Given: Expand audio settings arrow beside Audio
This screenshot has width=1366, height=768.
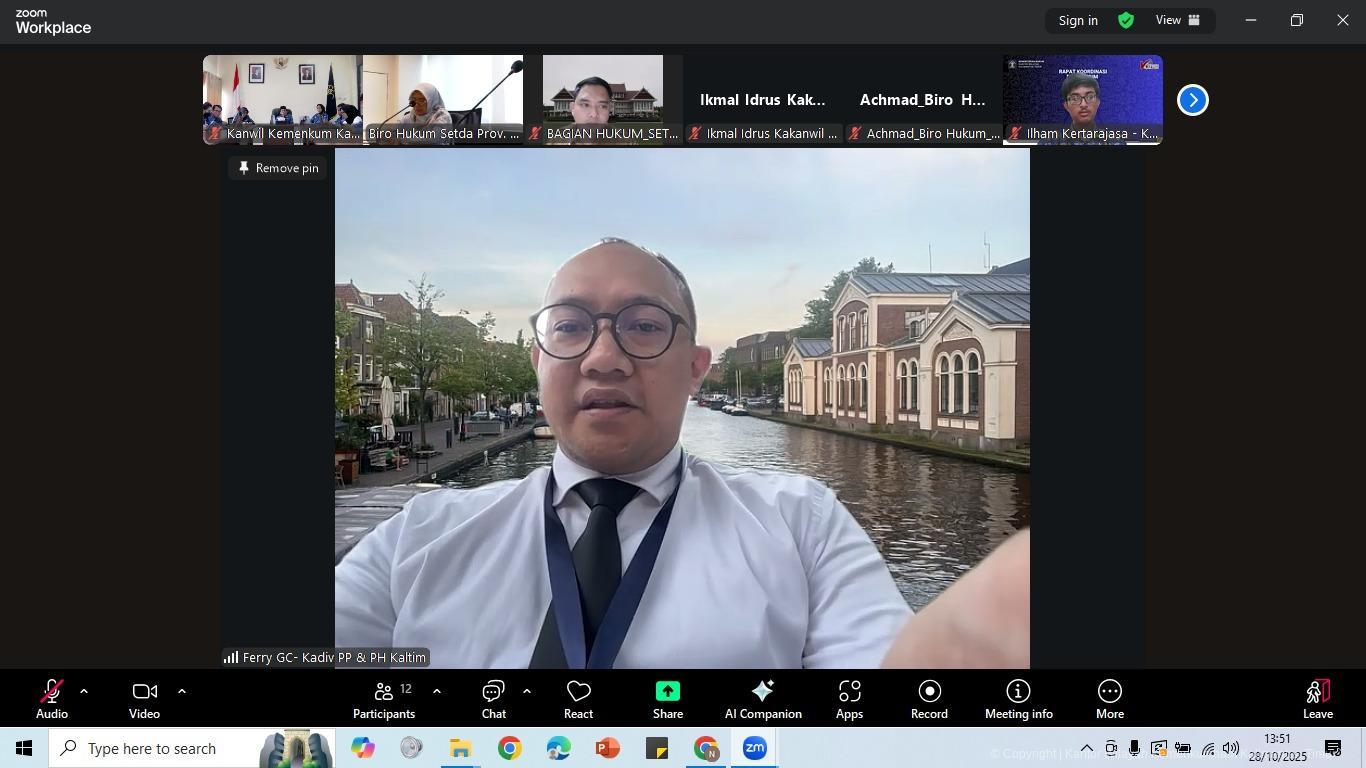Looking at the screenshot, I should point(84,691).
